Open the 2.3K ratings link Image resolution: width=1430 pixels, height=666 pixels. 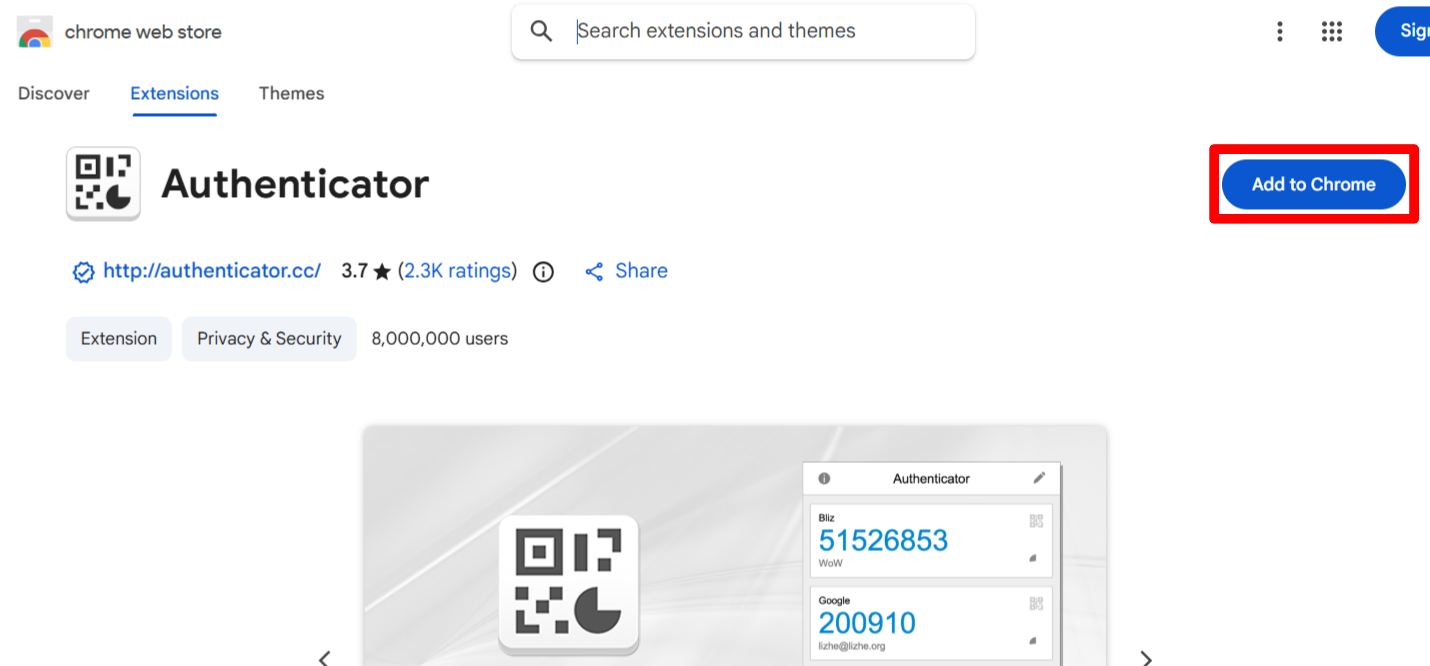[x=459, y=271]
